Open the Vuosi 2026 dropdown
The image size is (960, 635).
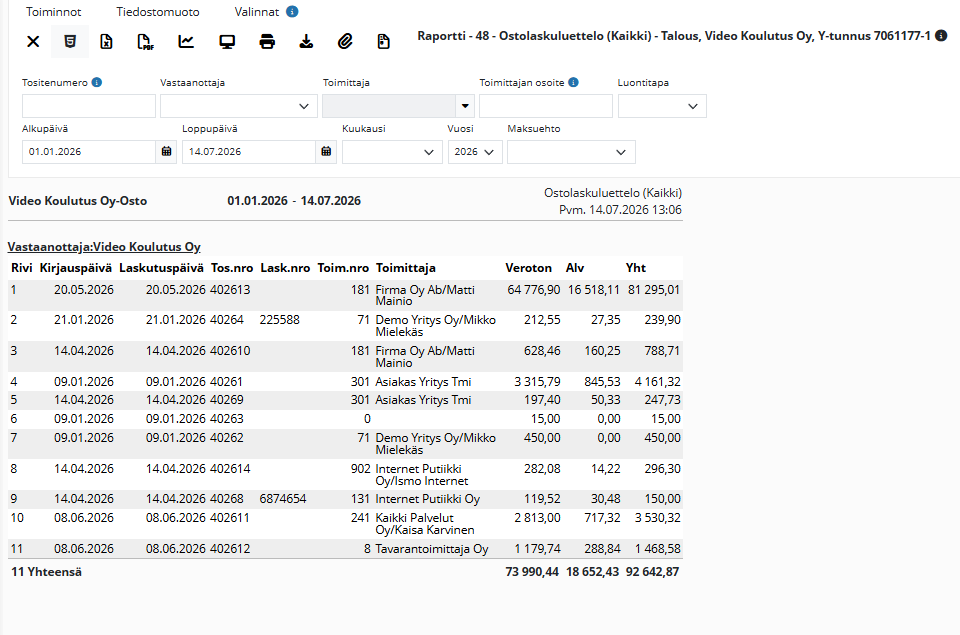point(475,152)
